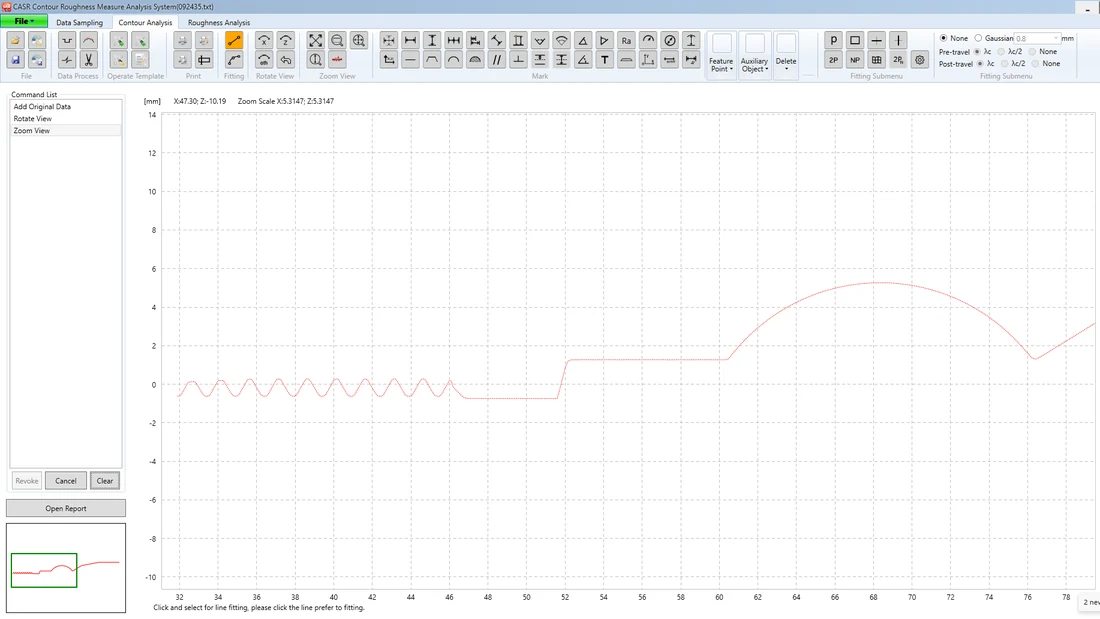The width and height of the screenshot is (1100, 619).
Task: Select Pre-travel λc radio button
Action: click(977, 51)
